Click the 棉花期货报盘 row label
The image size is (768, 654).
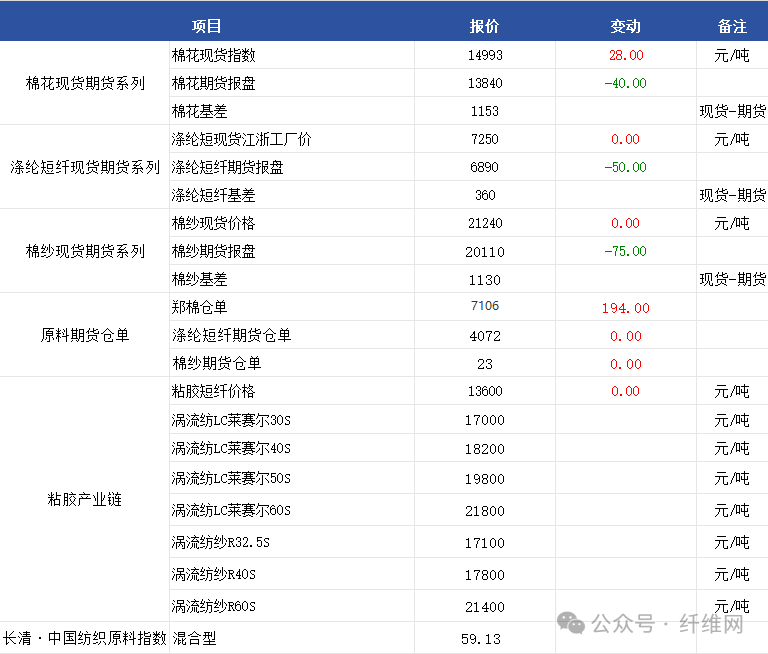[x=214, y=83]
